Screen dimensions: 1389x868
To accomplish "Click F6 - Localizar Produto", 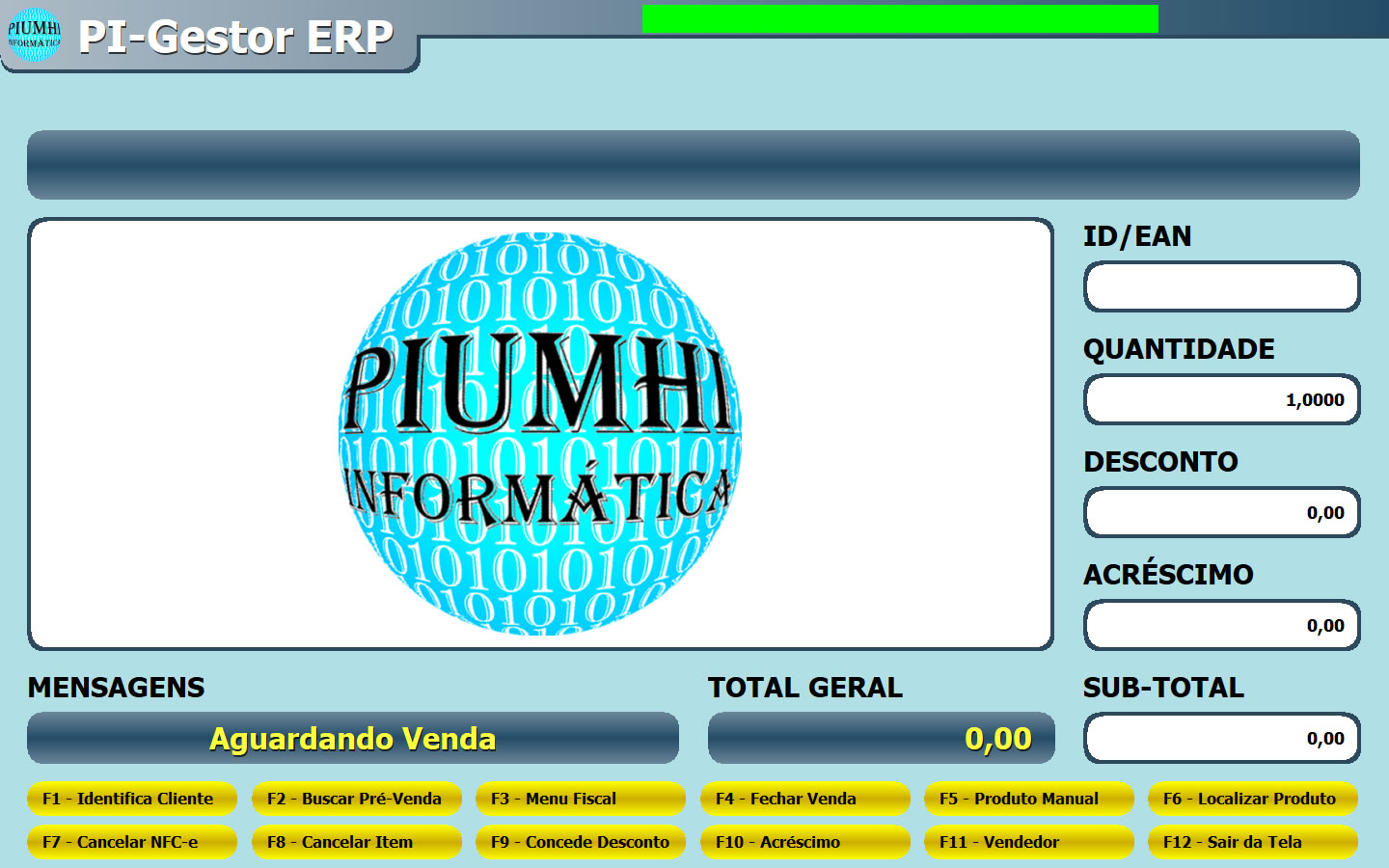I will (1253, 799).
